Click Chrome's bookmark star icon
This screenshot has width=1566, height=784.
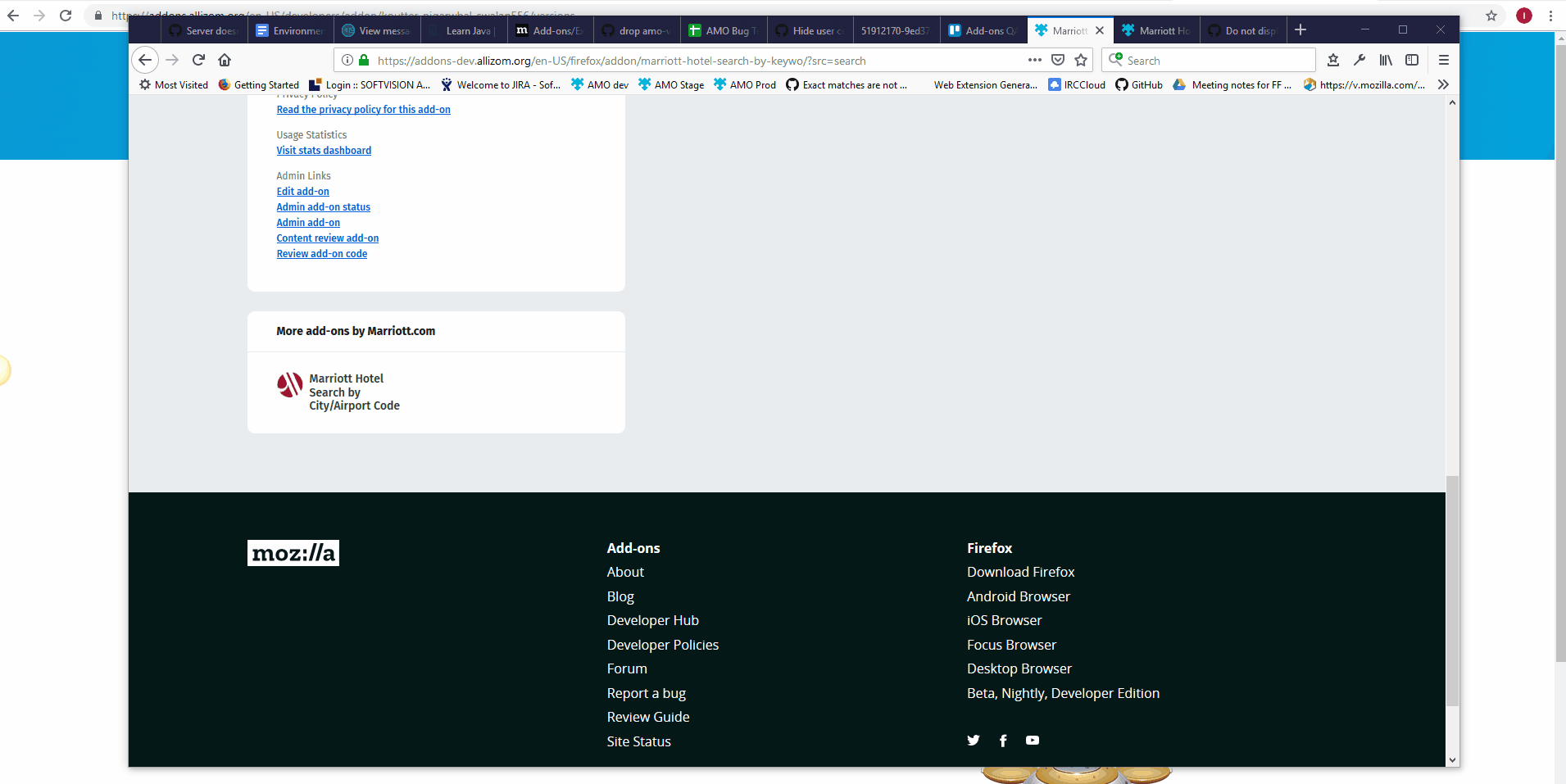point(1491,16)
